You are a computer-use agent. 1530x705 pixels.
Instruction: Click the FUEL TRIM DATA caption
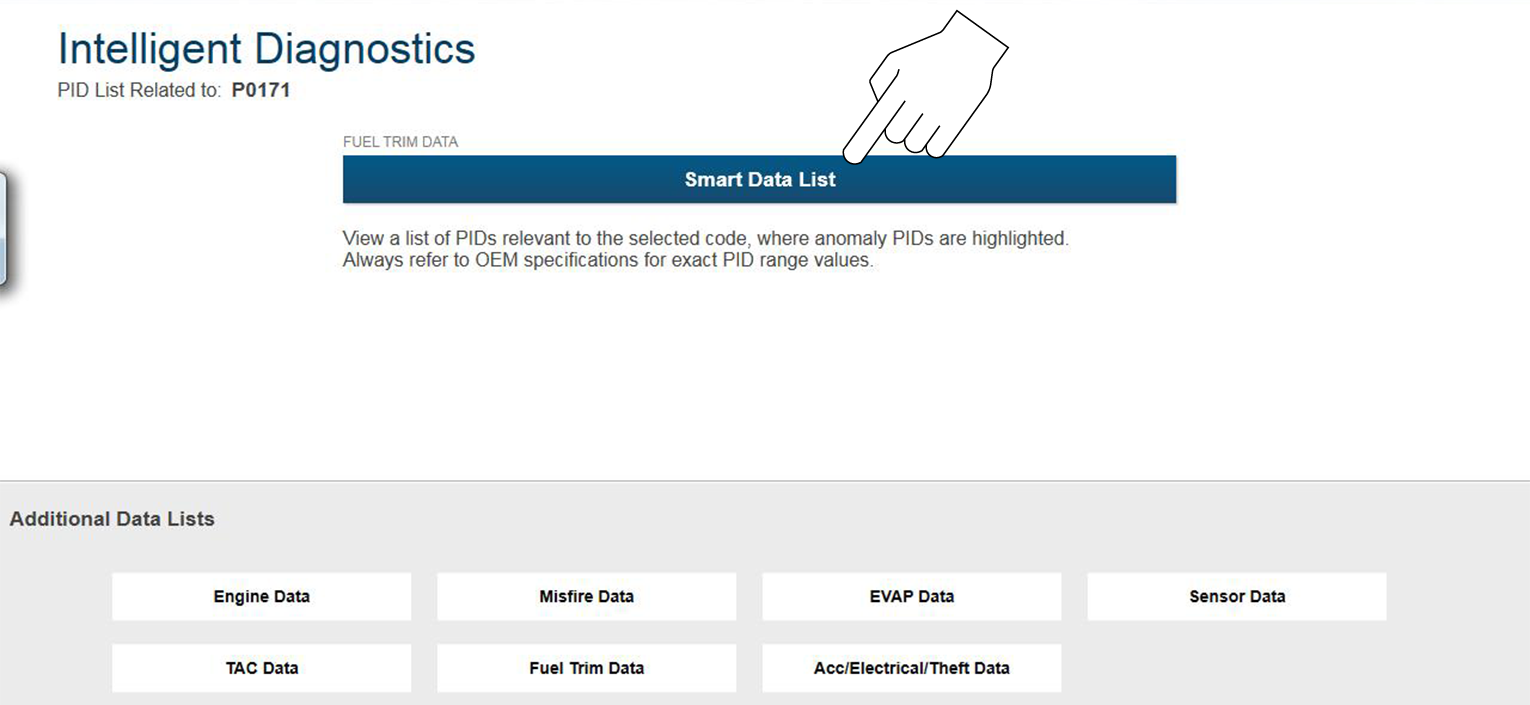[x=400, y=142]
